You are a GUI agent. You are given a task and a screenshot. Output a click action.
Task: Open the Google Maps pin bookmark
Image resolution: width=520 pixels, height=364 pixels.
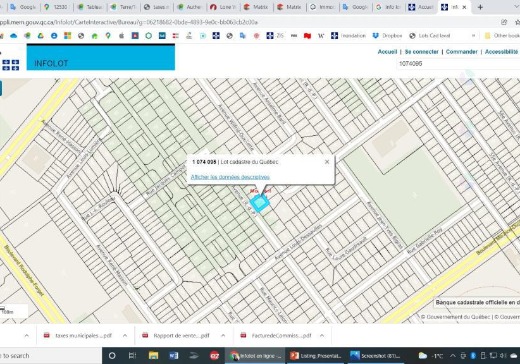108,36
